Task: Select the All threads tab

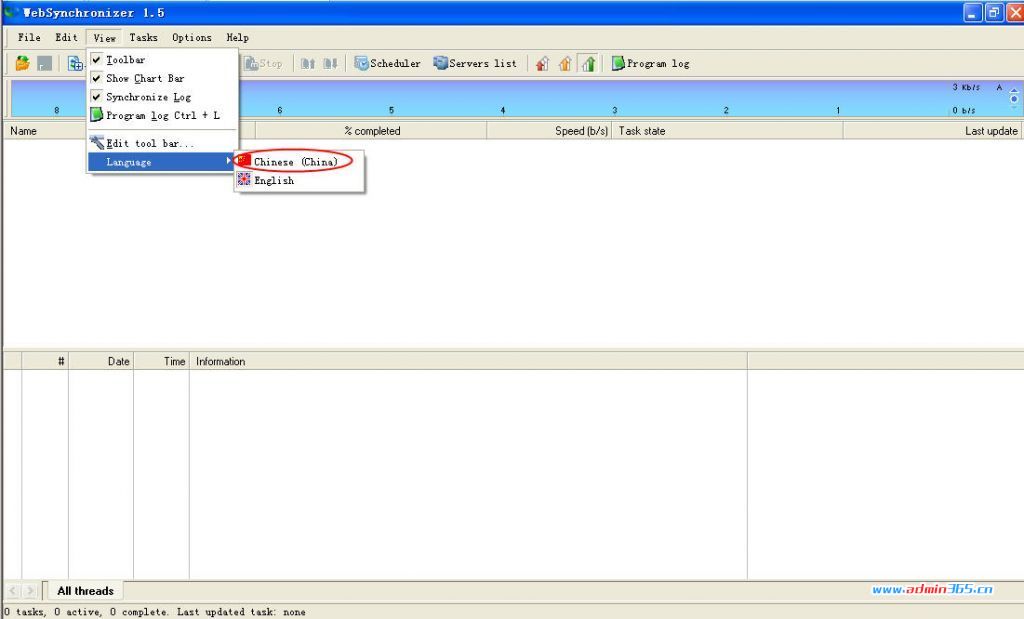Action: point(85,591)
